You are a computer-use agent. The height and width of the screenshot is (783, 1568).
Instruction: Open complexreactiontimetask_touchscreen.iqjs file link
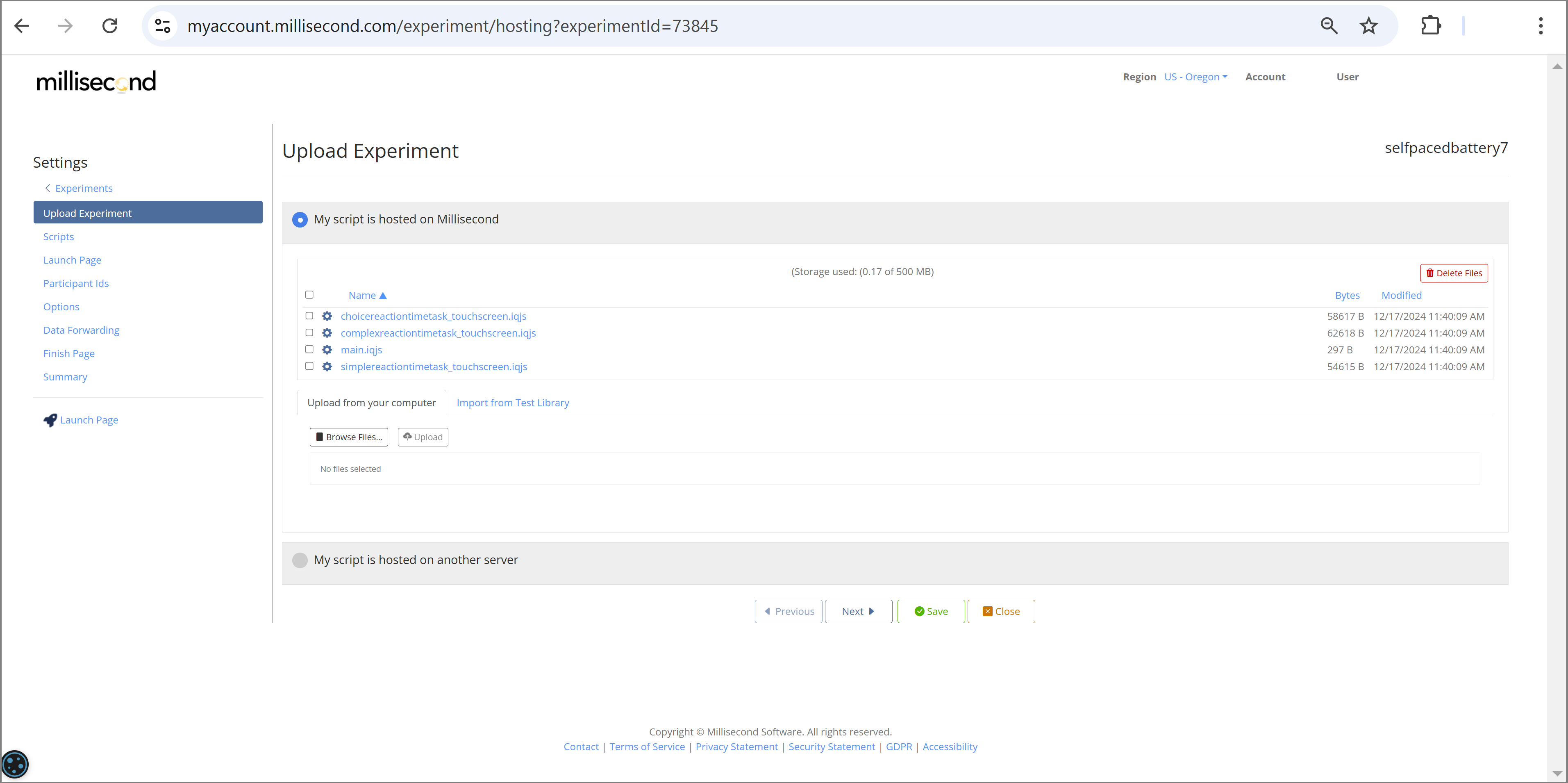click(x=438, y=333)
